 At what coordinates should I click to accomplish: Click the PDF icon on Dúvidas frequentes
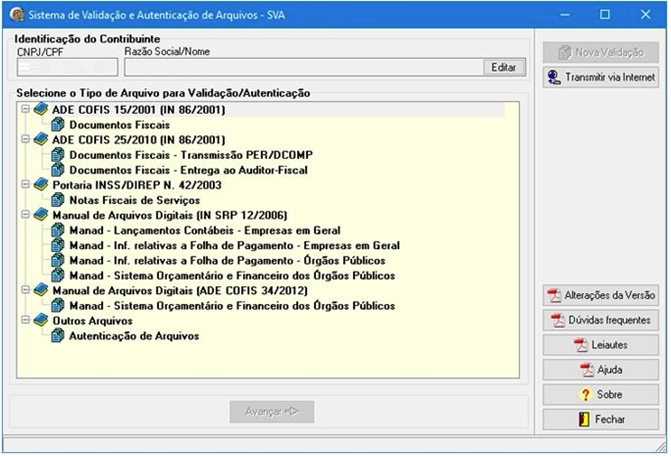click(x=558, y=320)
